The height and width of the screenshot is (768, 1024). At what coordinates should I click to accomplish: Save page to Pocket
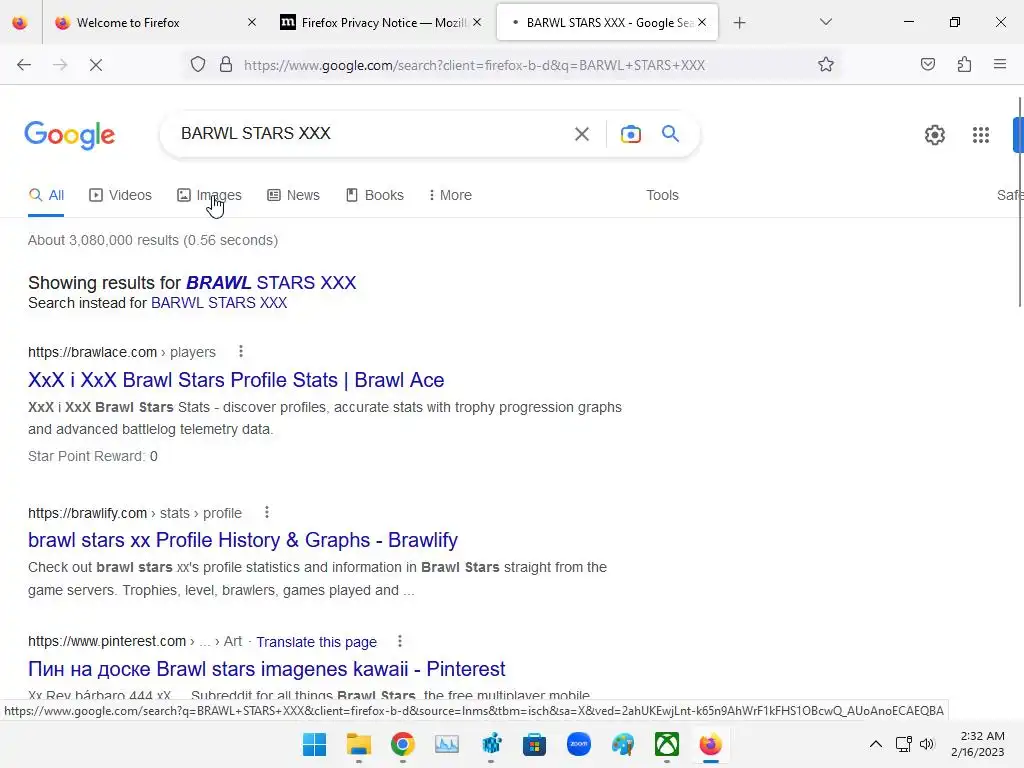click(x=927, y=65)
